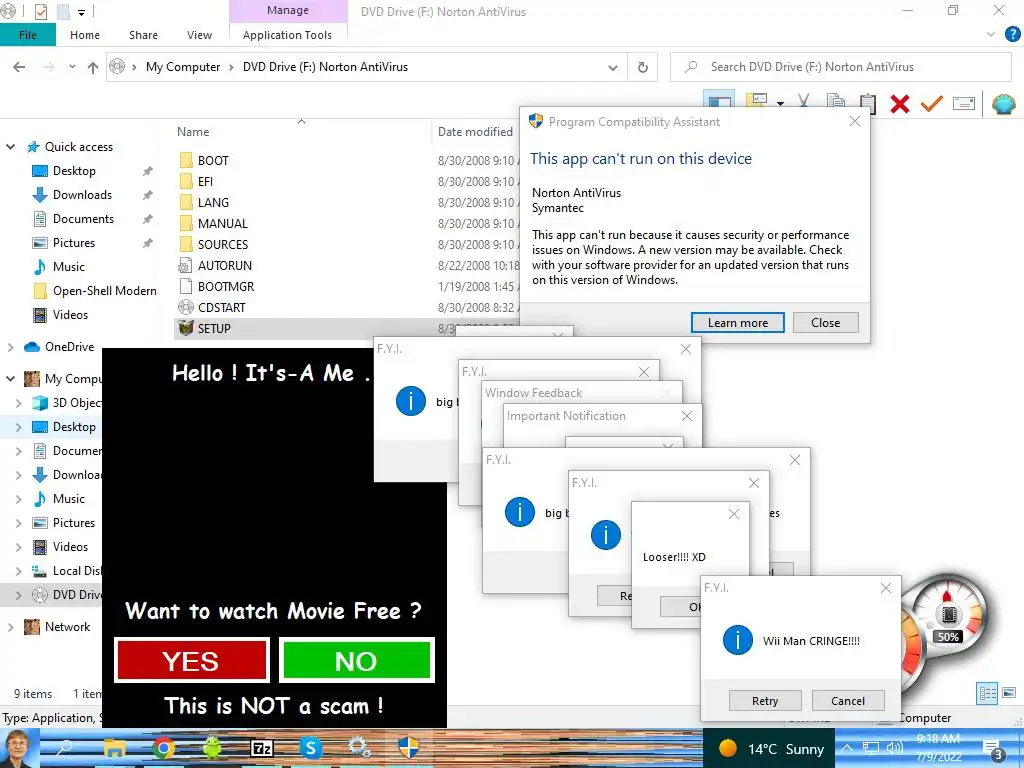1024x768 pixels.
Task: Click the orange checkmark toolbar icon
Action: tap(932, 104)
